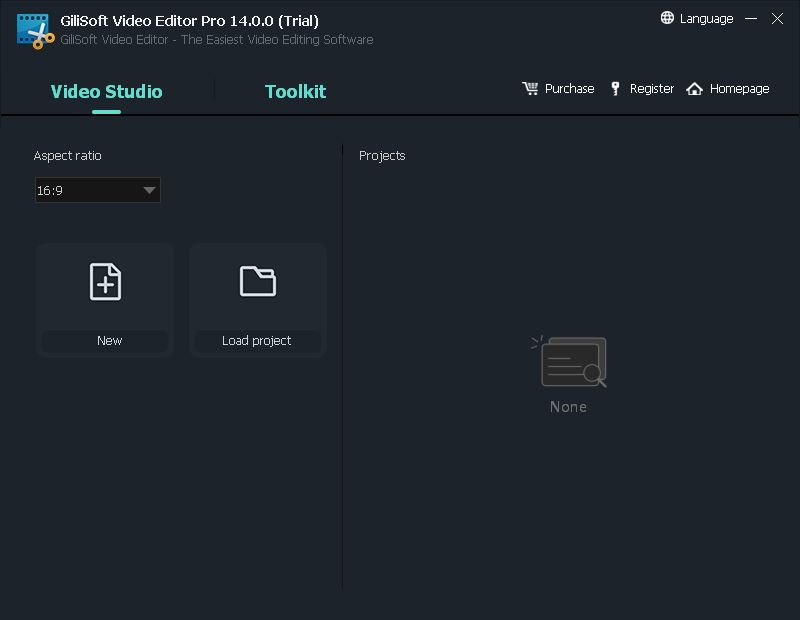Viewport: 800px width, 620px height.
Task: Click the empty projects placeholder graphic
Action: 571,362
